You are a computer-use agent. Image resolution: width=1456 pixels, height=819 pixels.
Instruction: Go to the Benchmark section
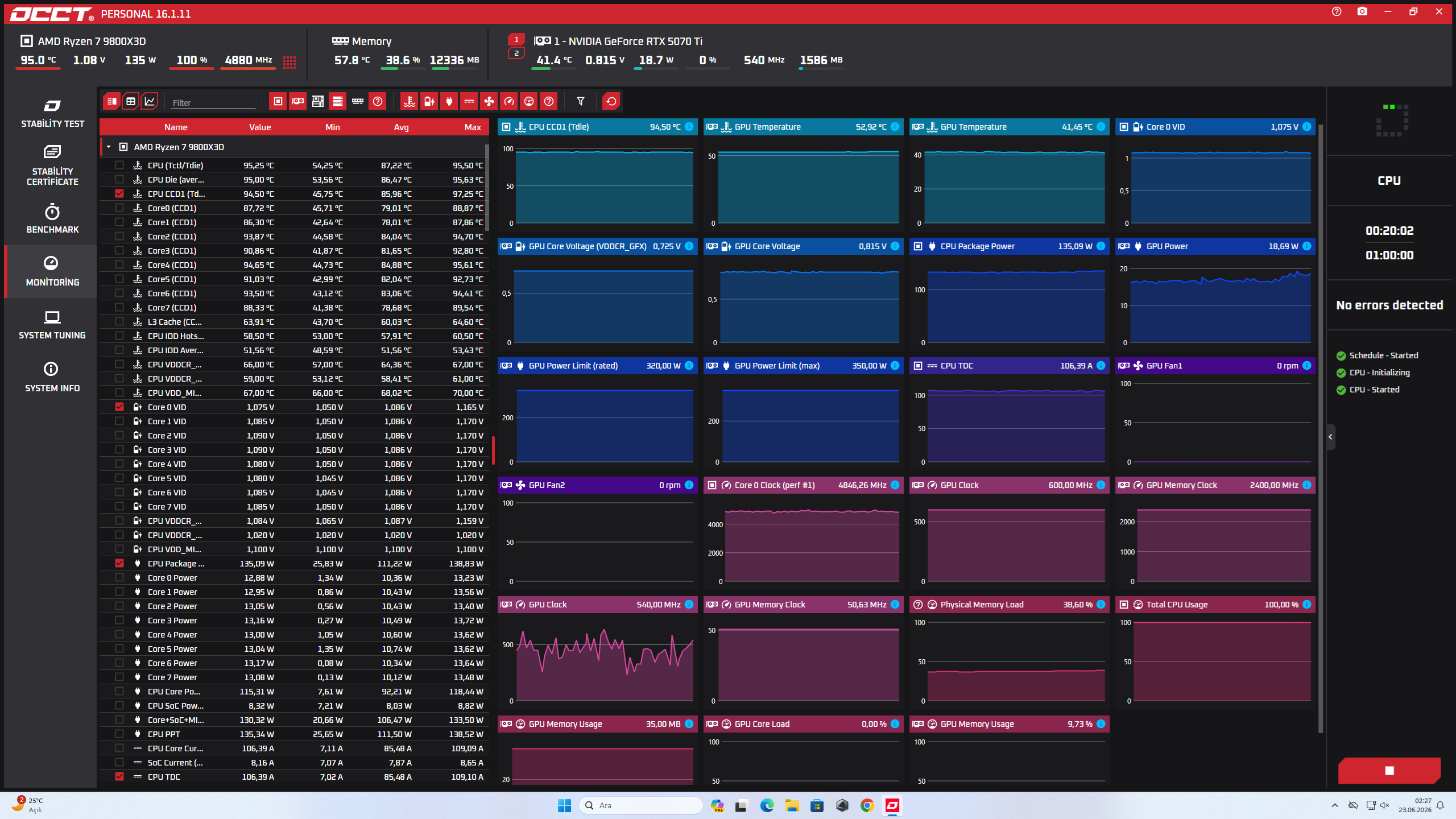52,219
